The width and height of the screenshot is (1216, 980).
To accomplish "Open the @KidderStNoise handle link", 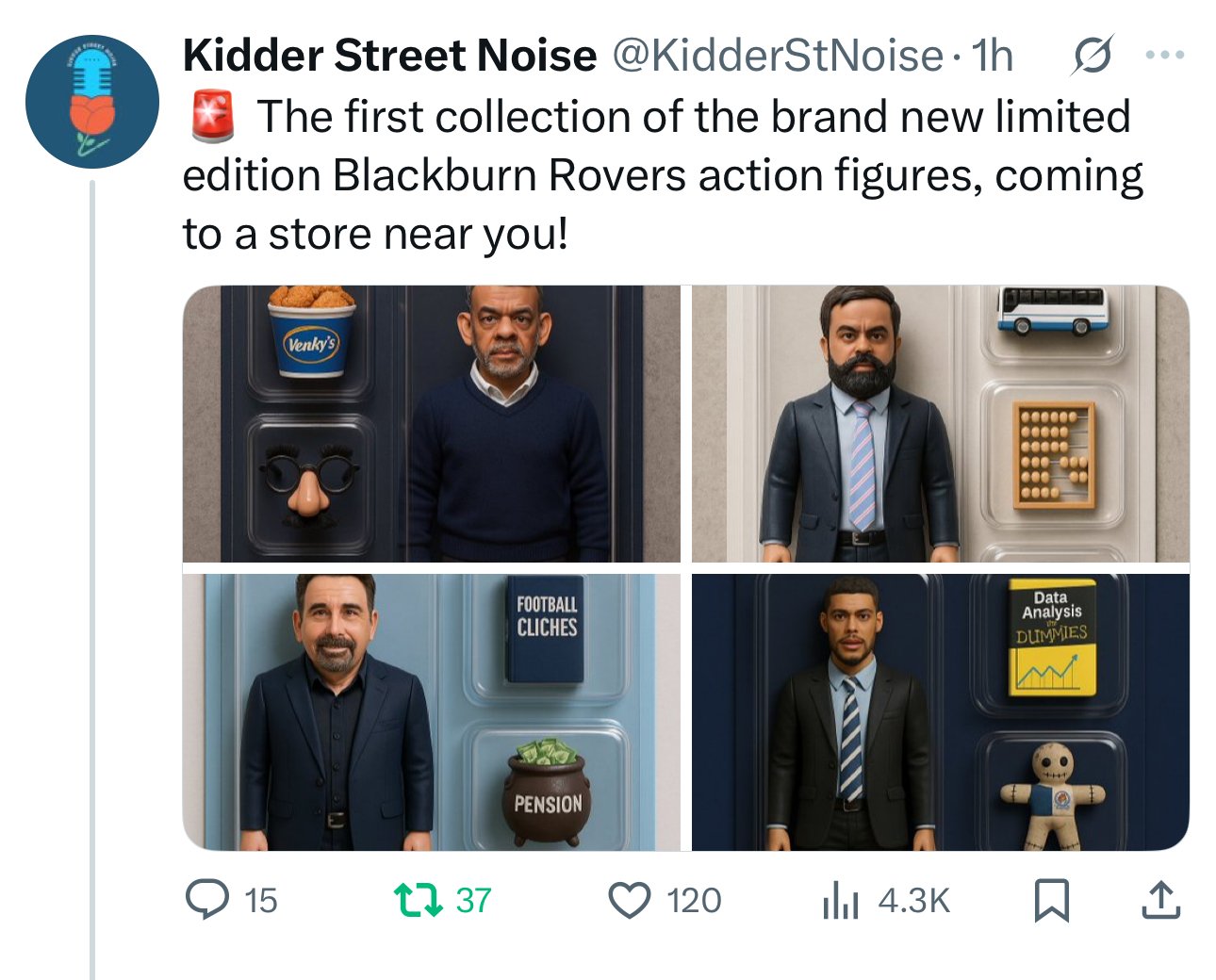I will 778,57.
